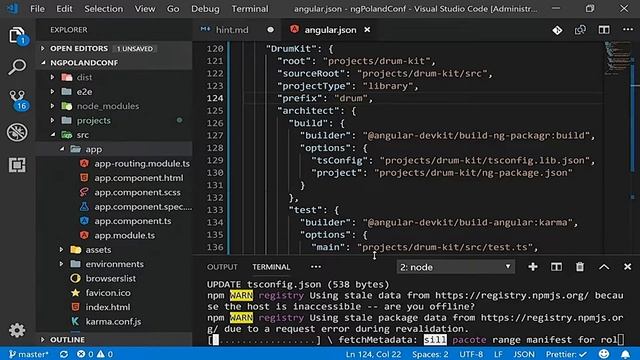Open index.html file
This screenshot has width=640, height=360.
108,307
